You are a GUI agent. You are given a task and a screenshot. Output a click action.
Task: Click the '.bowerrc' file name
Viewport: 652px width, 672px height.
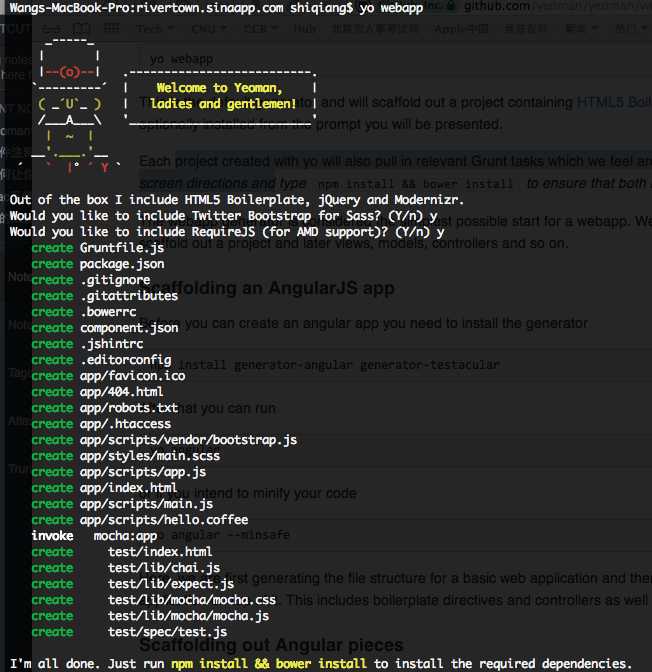(108, 312)
